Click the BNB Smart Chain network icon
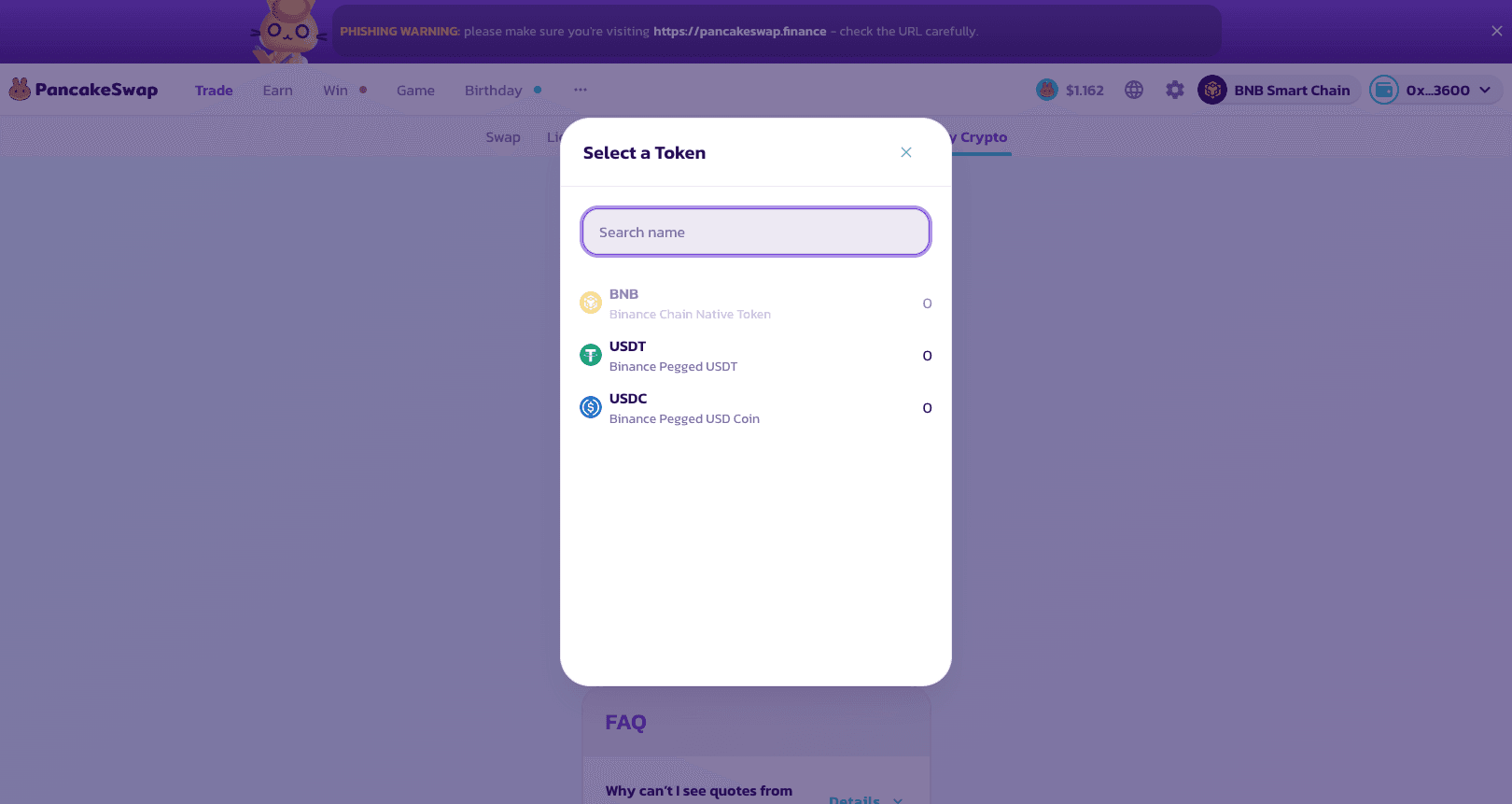 coord(1212,90)
